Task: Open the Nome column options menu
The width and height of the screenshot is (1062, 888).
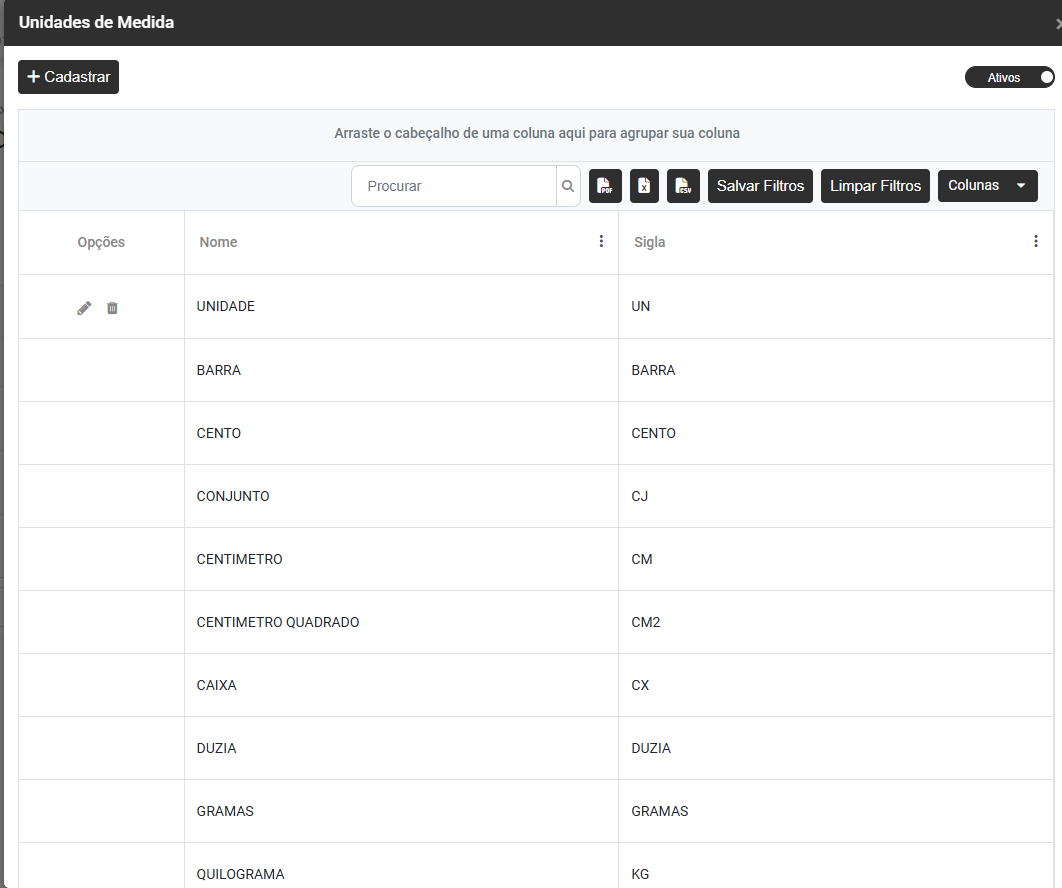Action: pos(601,241)
